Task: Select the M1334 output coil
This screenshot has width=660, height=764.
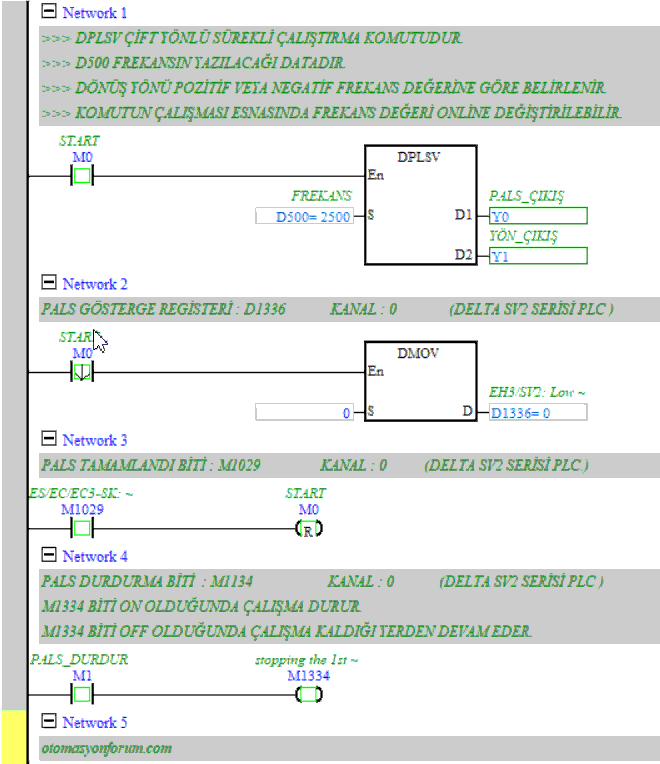Action: (309, 694)
